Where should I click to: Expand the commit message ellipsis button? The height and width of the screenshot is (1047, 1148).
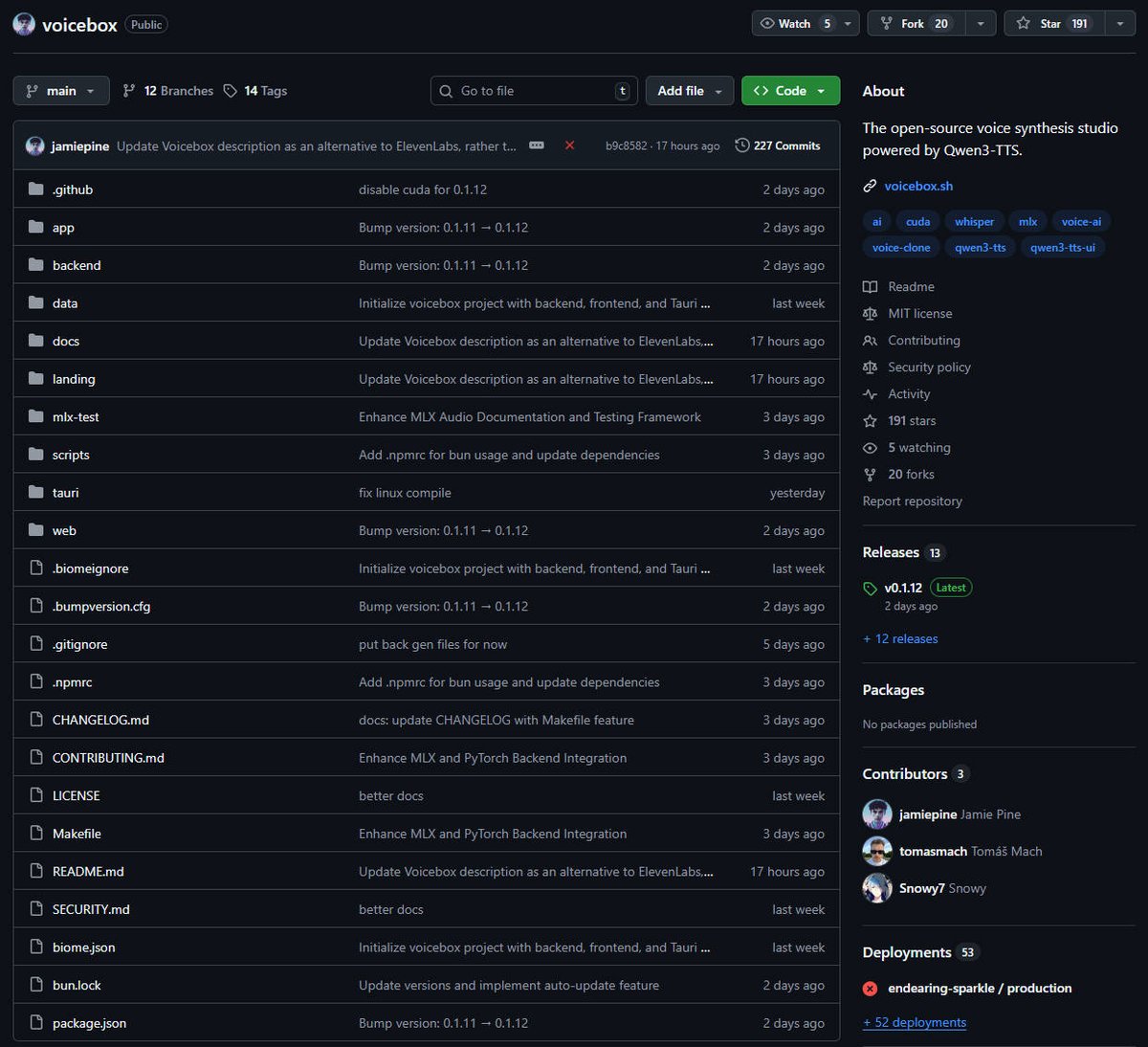(537, 145)
